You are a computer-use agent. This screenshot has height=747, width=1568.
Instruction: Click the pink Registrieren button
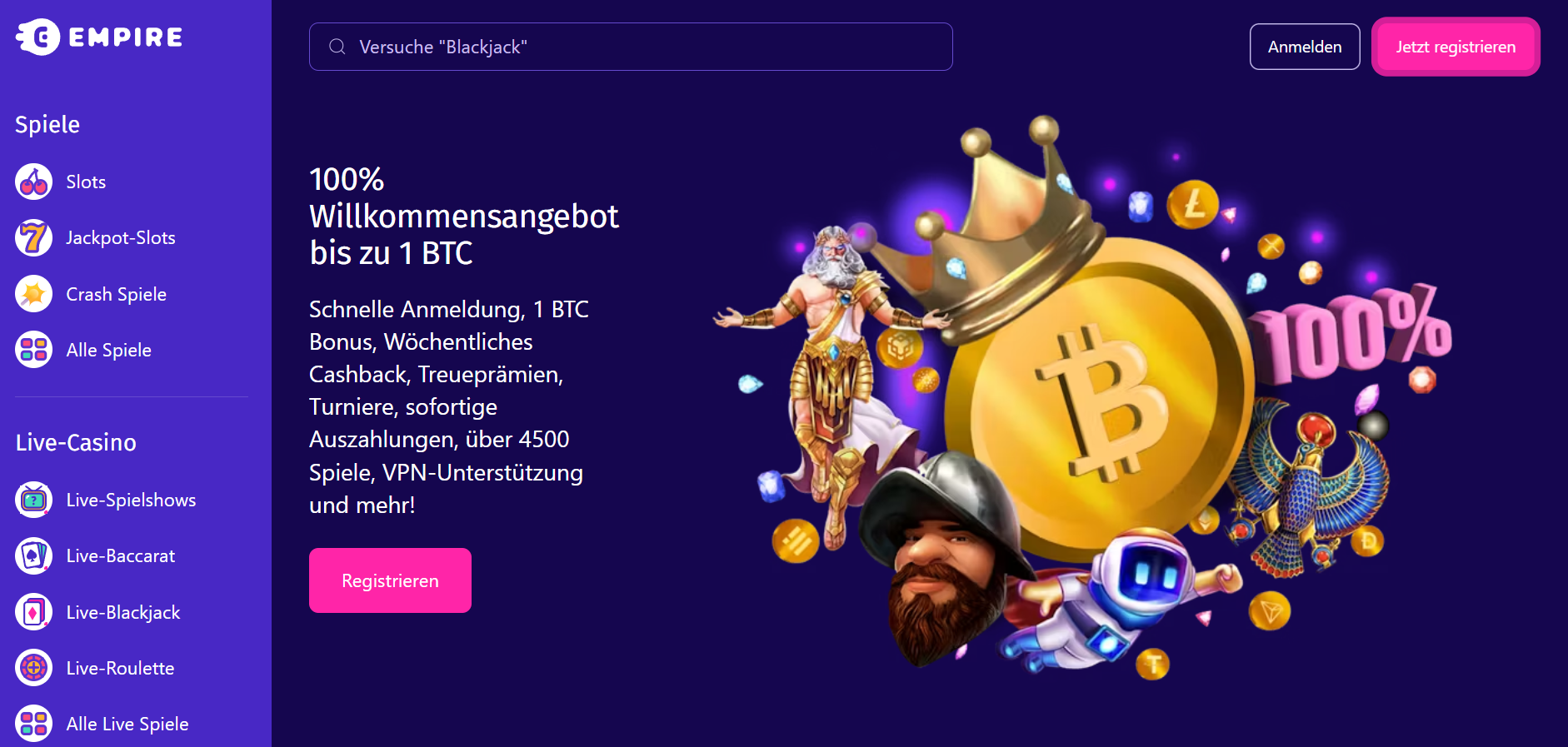pyautogui.click(x=390, y=580)
